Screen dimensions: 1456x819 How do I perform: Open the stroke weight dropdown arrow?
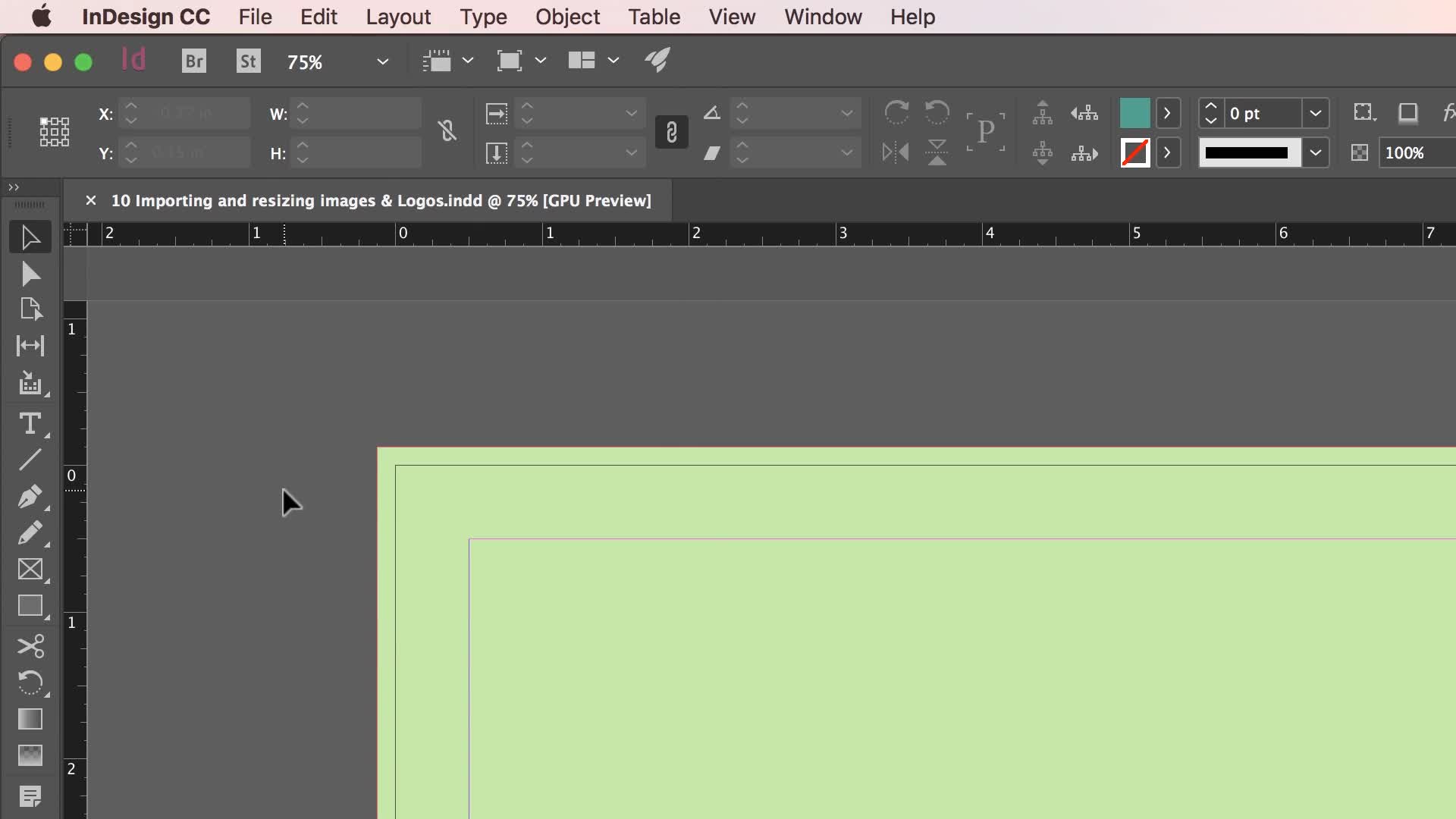1316,114
